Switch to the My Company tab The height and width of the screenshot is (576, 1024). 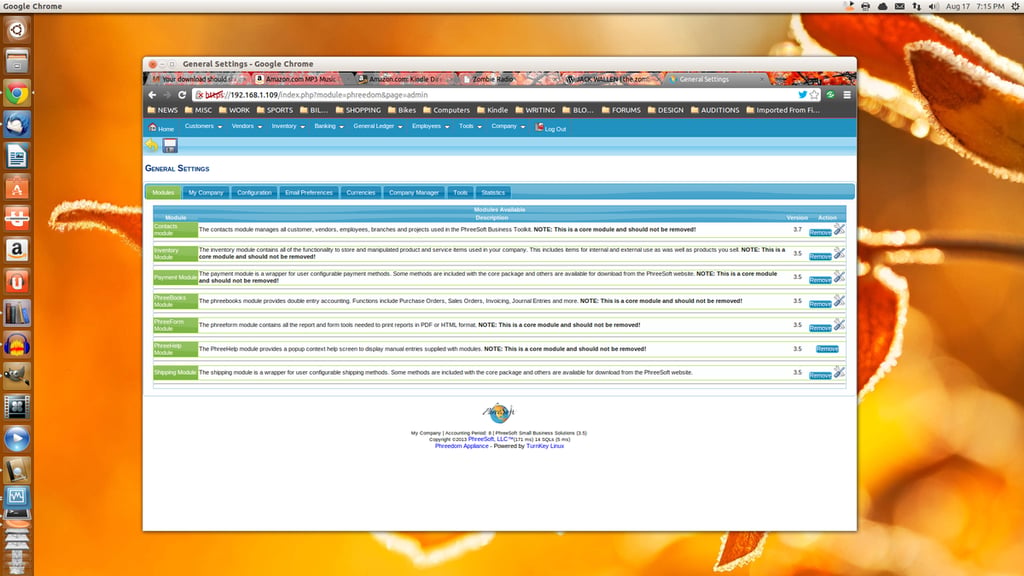pos(206,193)
